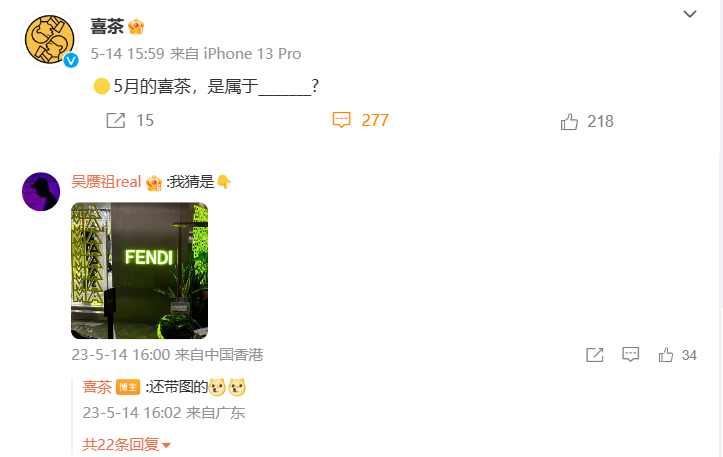Visit 吴赝祖real user profile link
This screenshot has height=457, width=723.
[x=106, y=182]
